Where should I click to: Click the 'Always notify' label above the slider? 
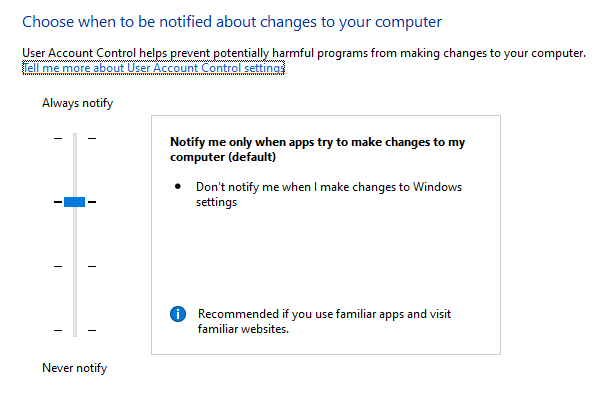[x=78, y=103]
